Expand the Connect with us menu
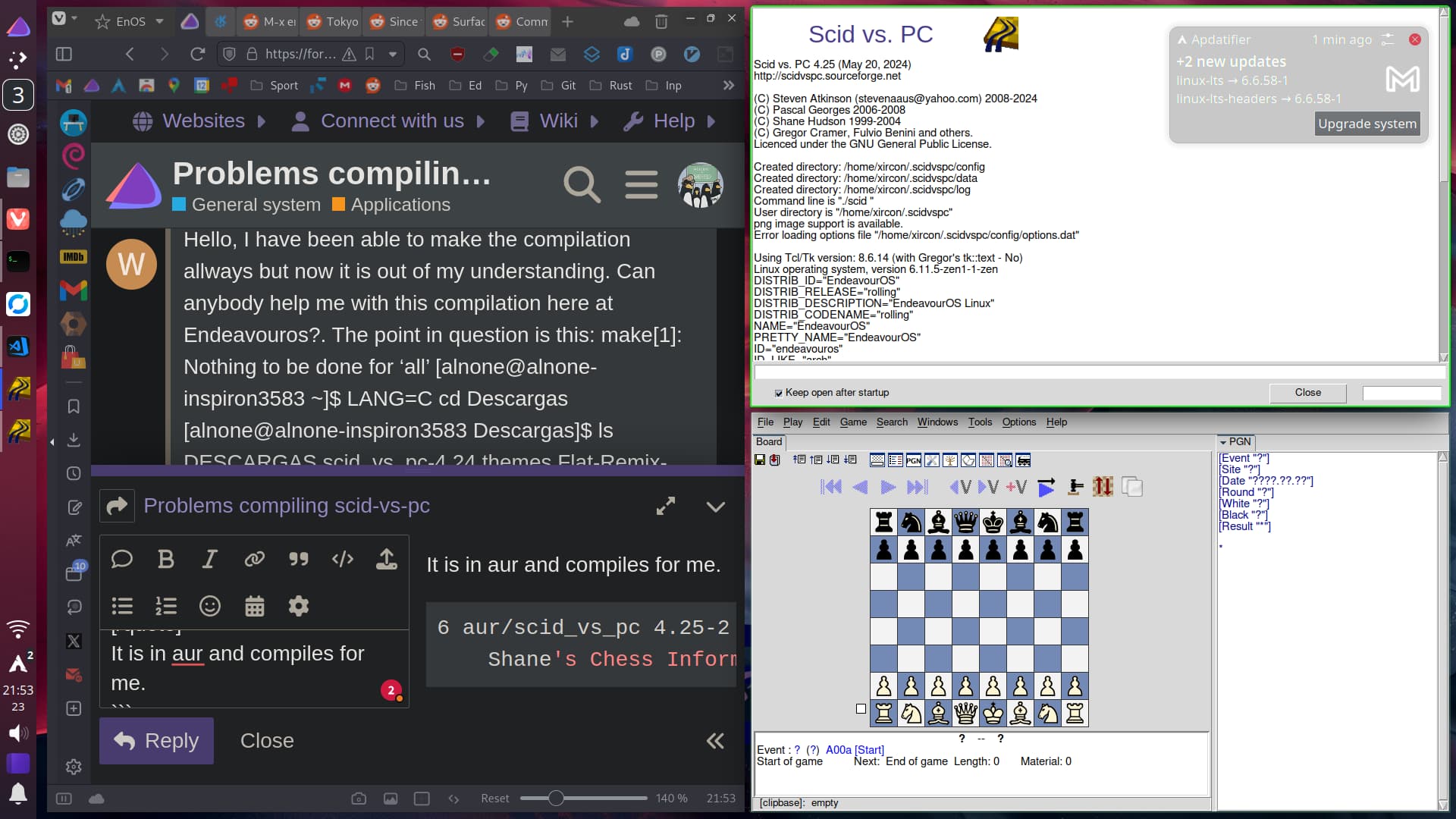 388,121
